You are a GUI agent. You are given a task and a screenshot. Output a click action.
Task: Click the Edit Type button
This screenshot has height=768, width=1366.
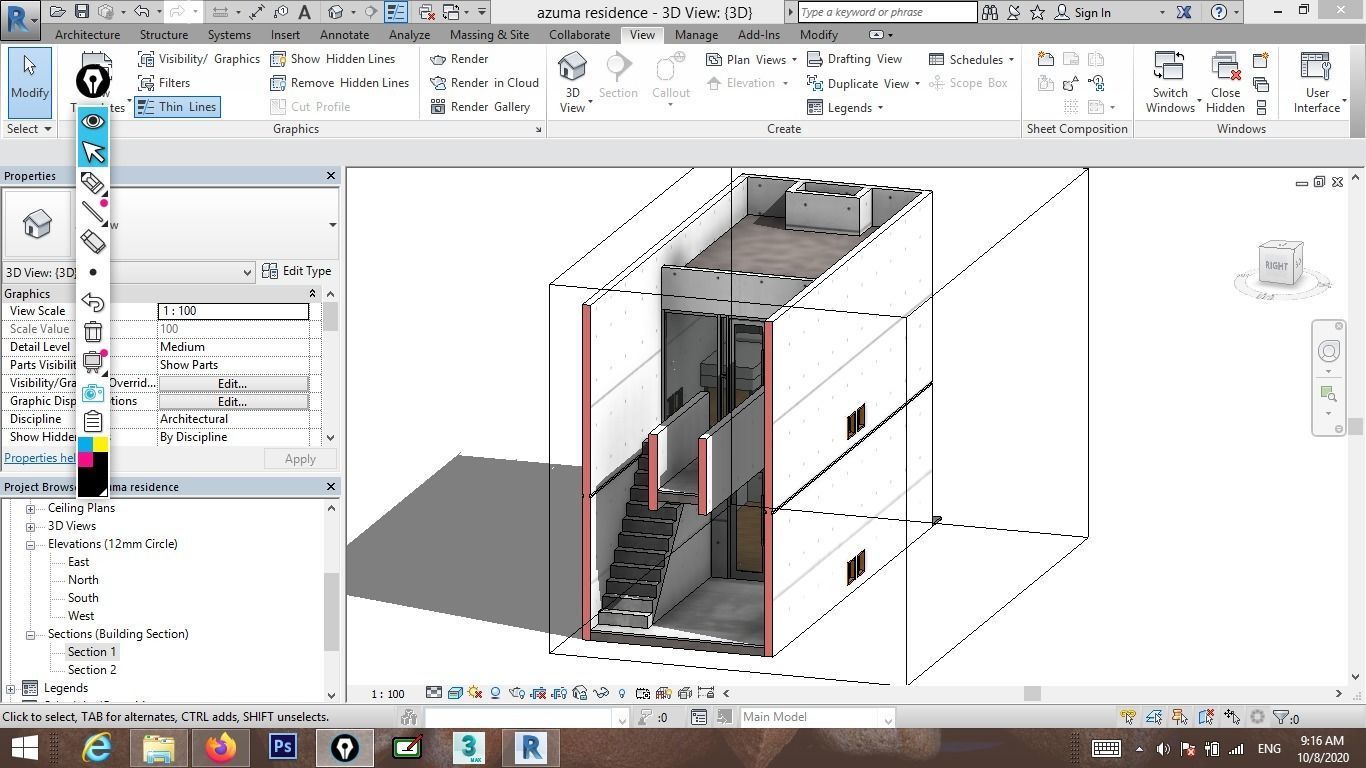click(x=296, y=271)
